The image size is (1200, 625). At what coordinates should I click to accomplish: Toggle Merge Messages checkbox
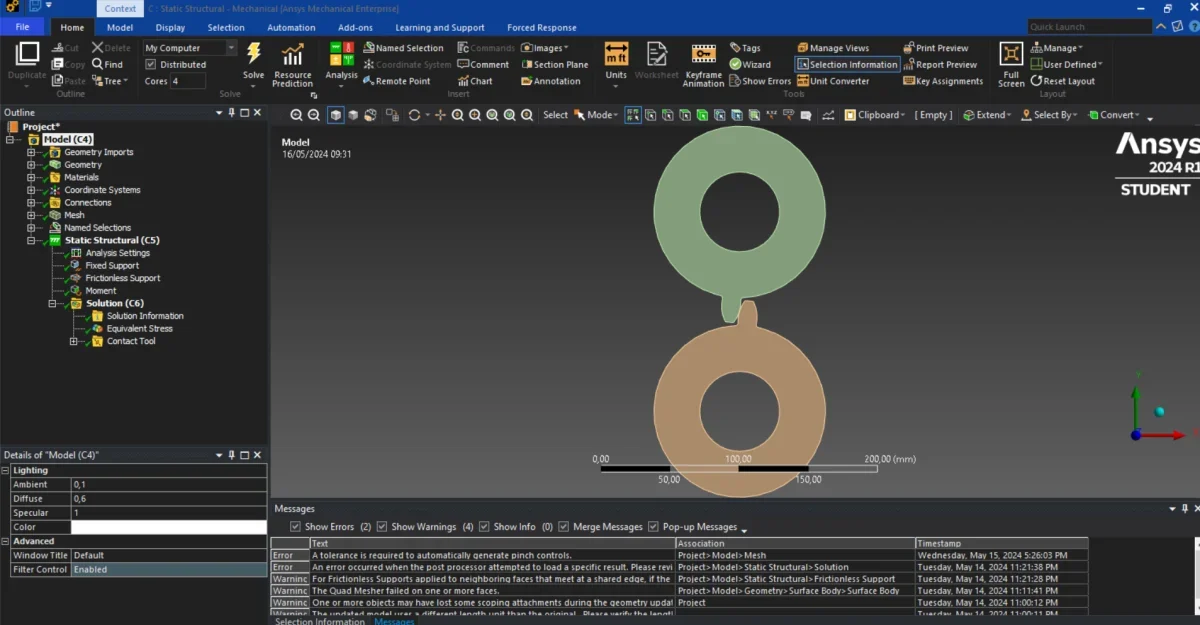[x=564, y=527]
